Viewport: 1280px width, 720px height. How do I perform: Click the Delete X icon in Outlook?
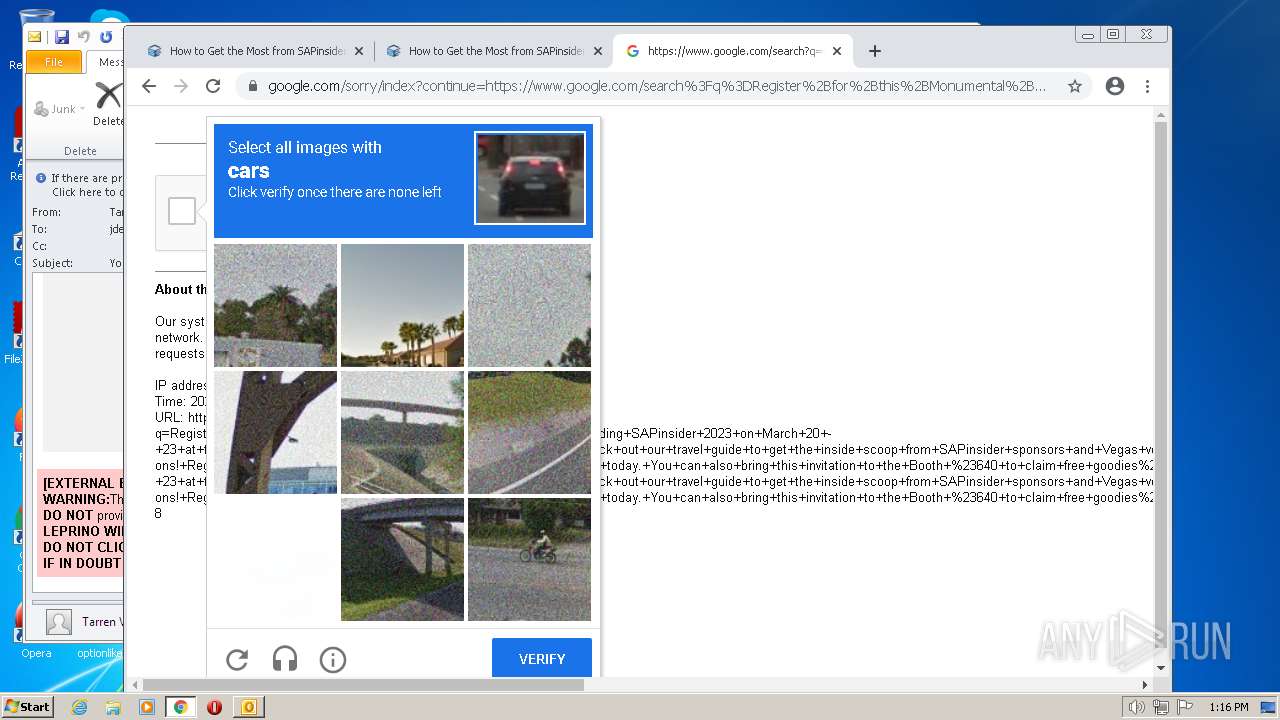(108, 96)
